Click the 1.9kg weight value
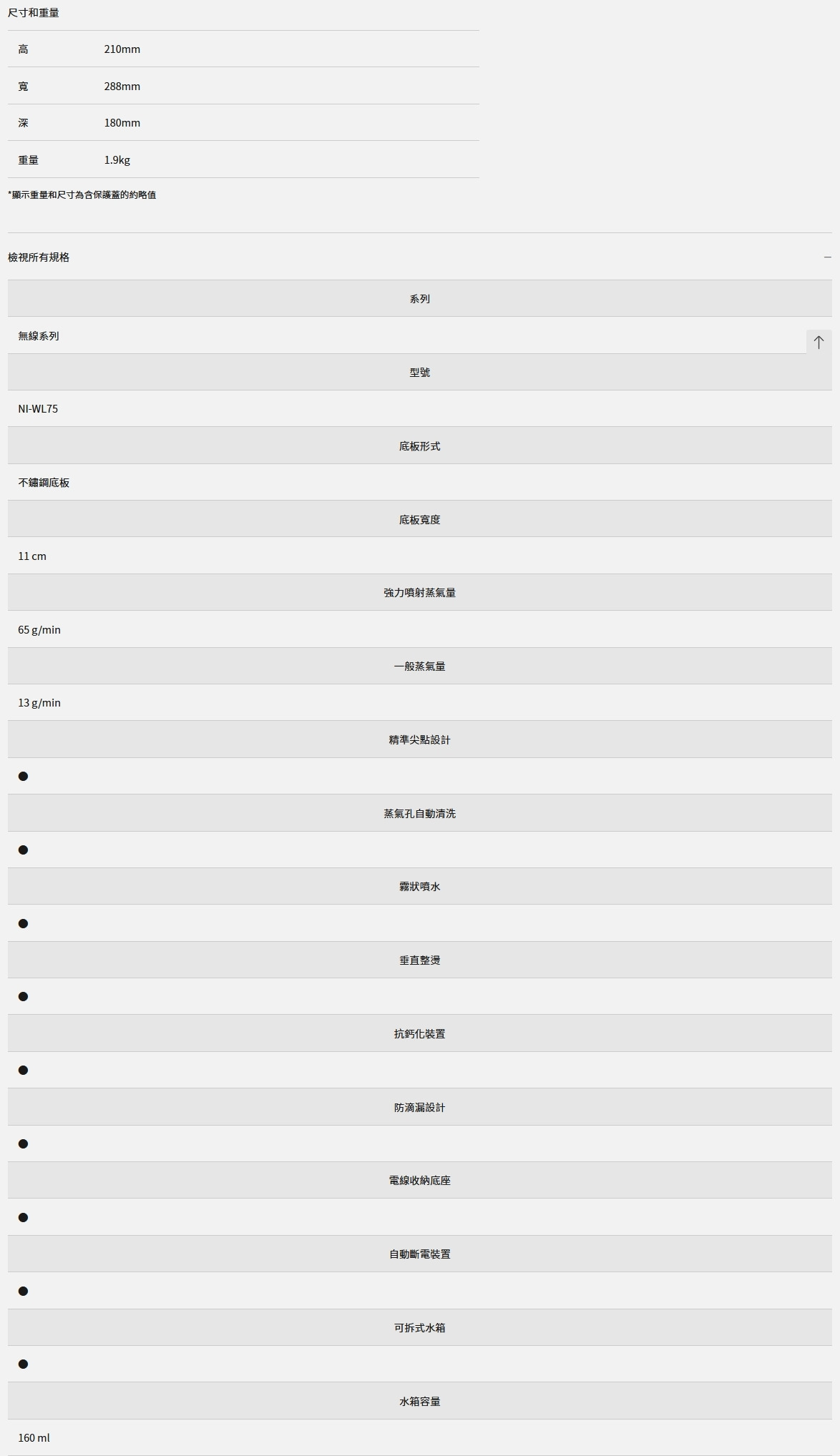The height and width of the screenshot is (1456, 840). pyautogui.click(x=117, y=159)
